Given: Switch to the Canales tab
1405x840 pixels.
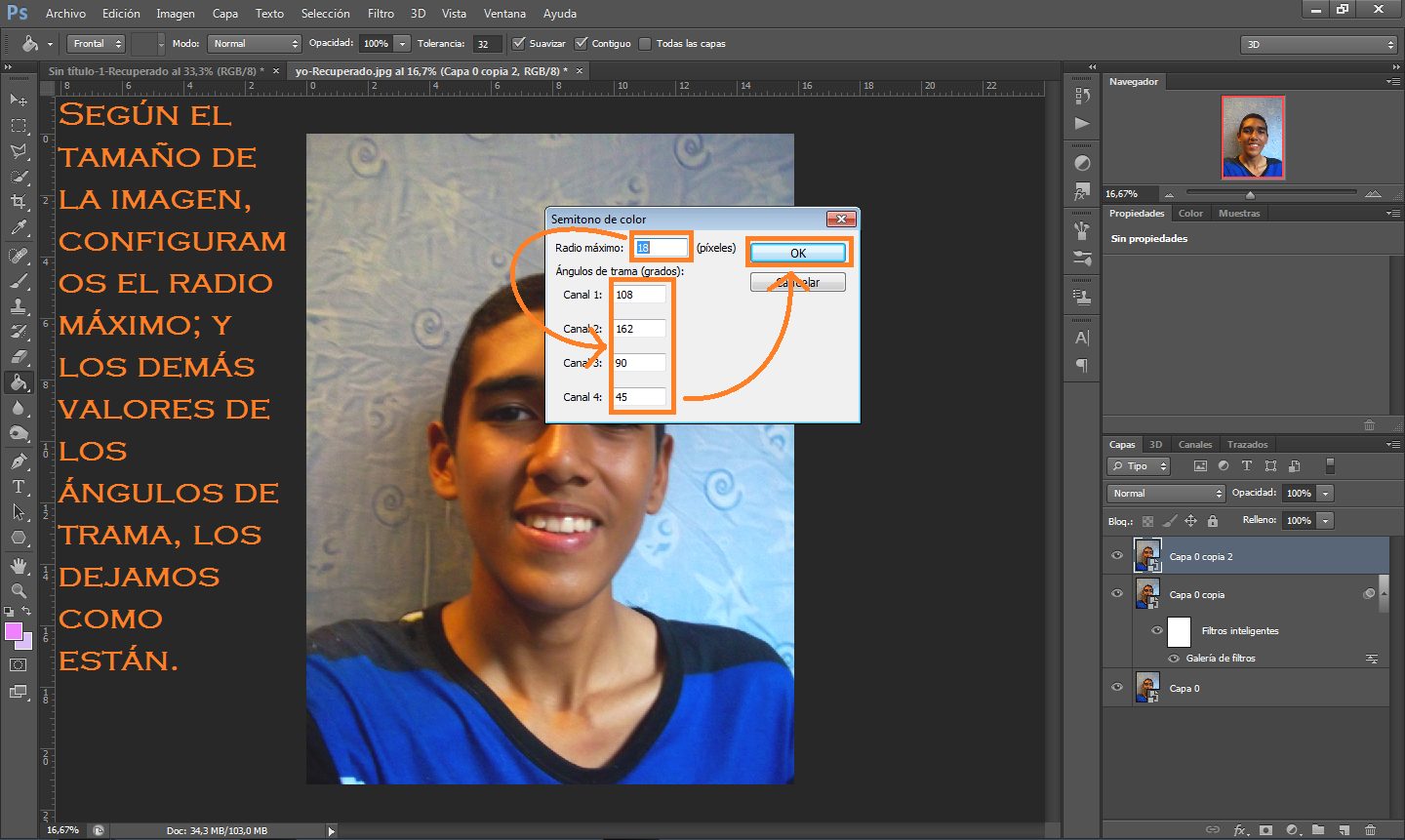Looking at the screenshot, I should pyautogui.click(x=1195, y=445).
